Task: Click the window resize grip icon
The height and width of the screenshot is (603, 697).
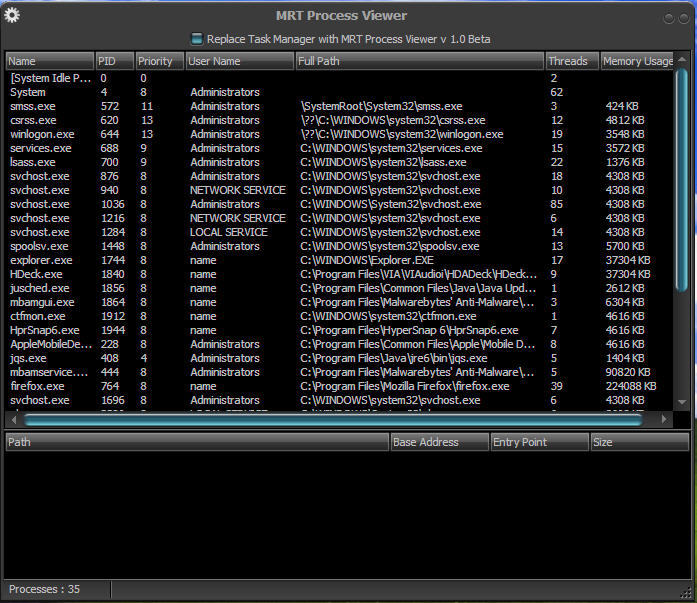Action: [686, 592]
